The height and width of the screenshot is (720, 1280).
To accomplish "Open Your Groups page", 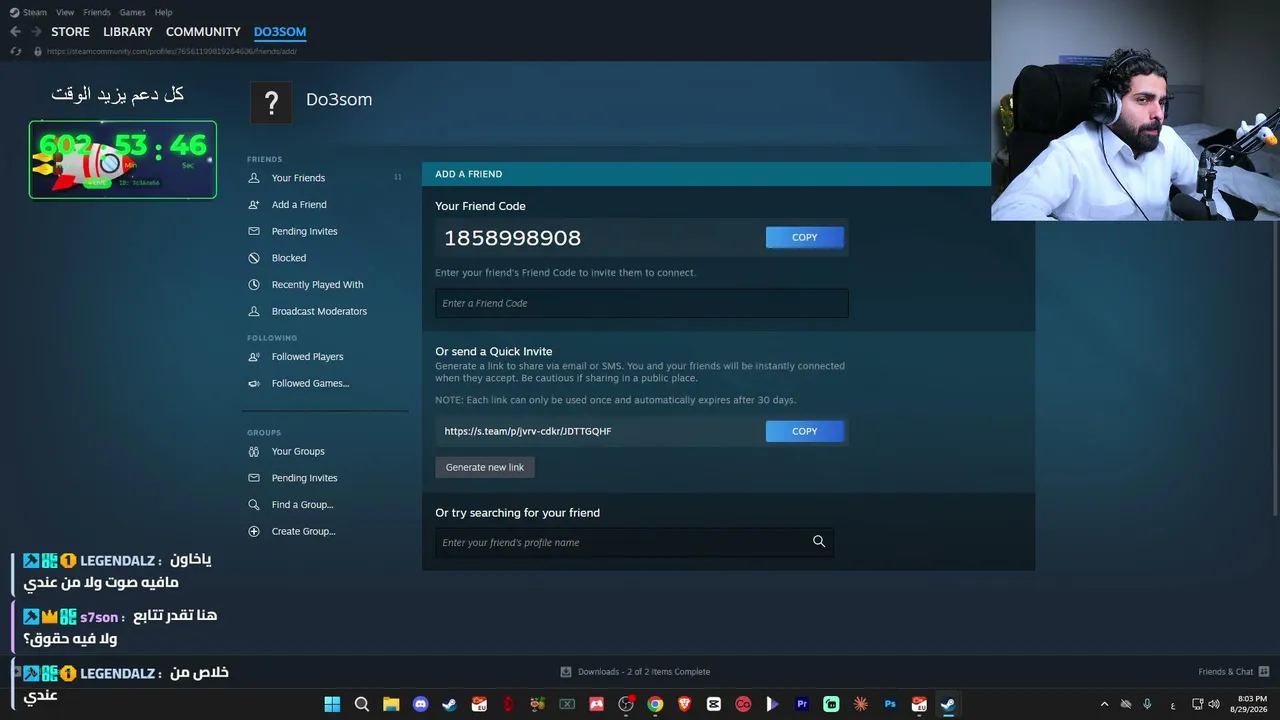I will (x=298, y=452).
